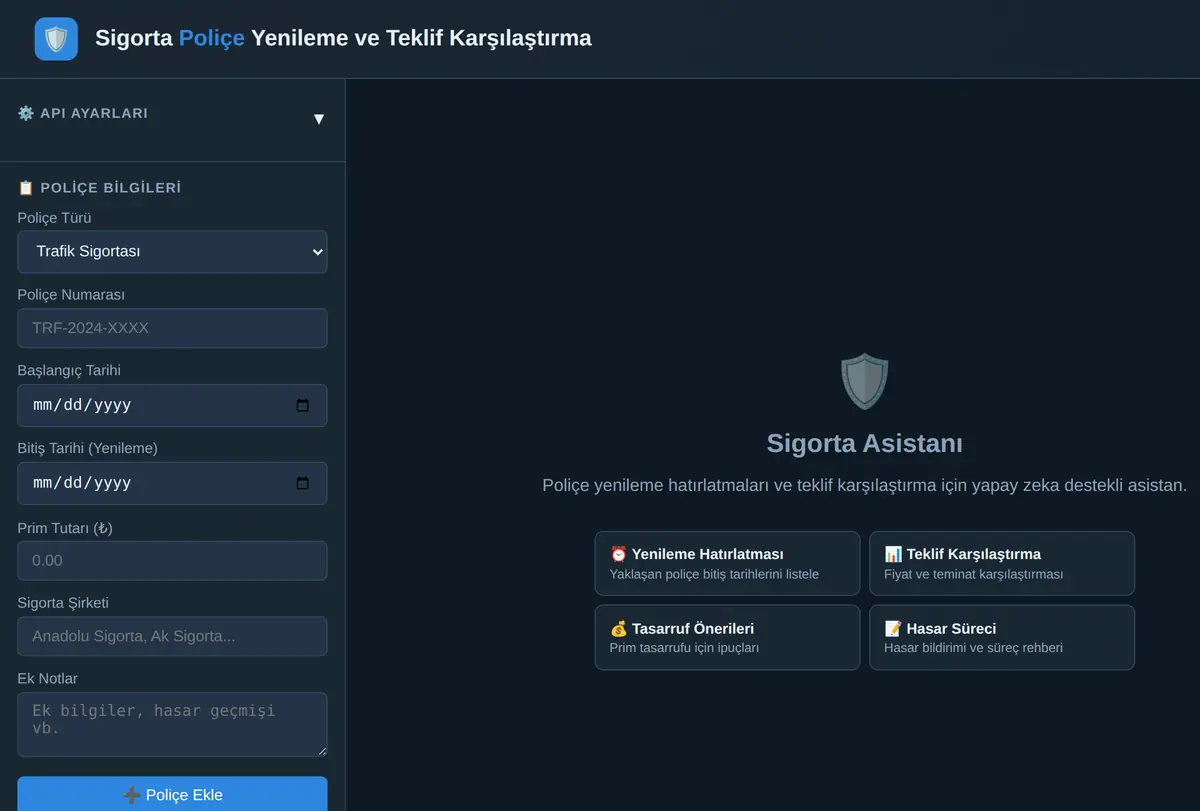Click the Poliçe Ekle button

[172, 794]
